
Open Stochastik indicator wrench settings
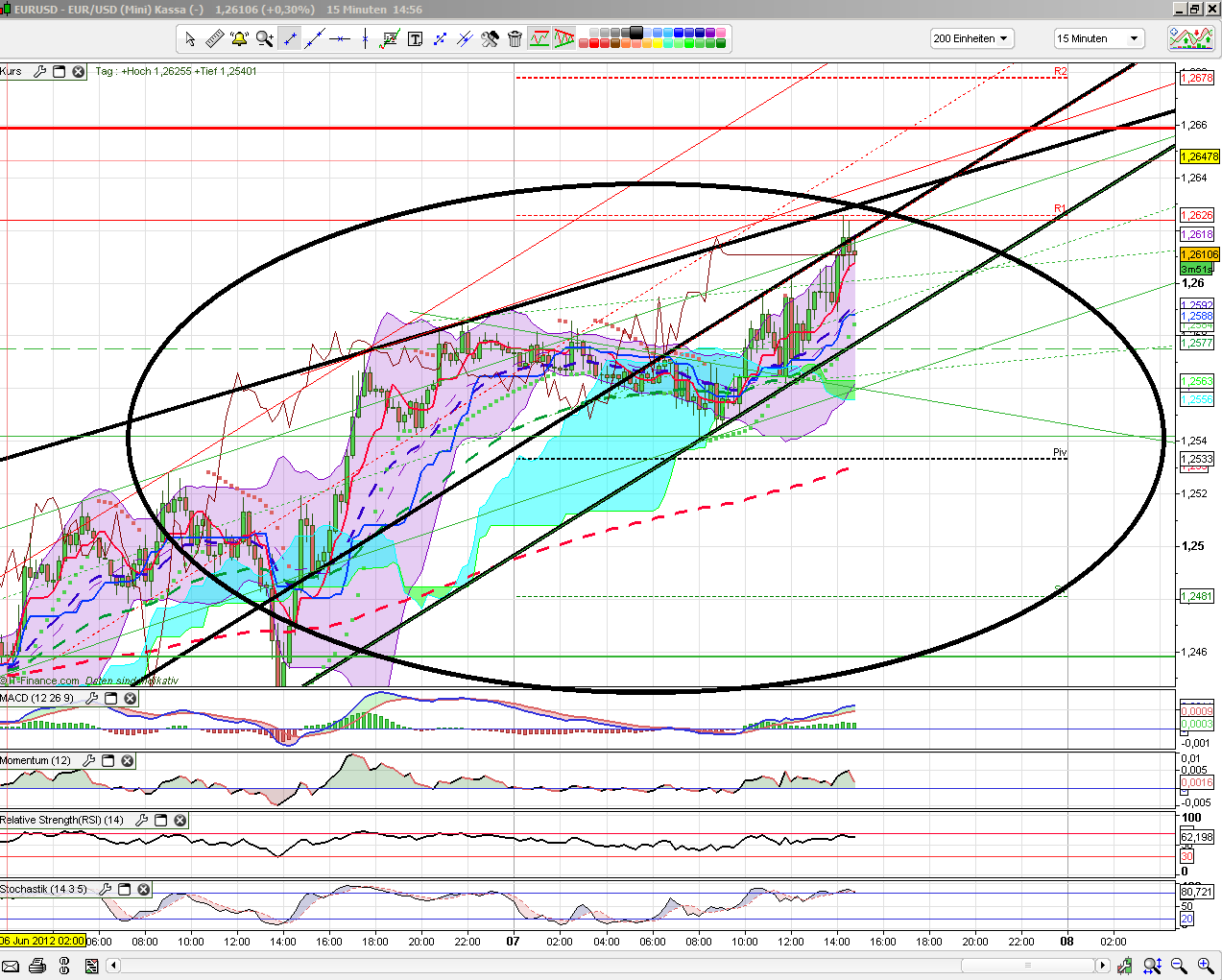(x=106, y=889)
